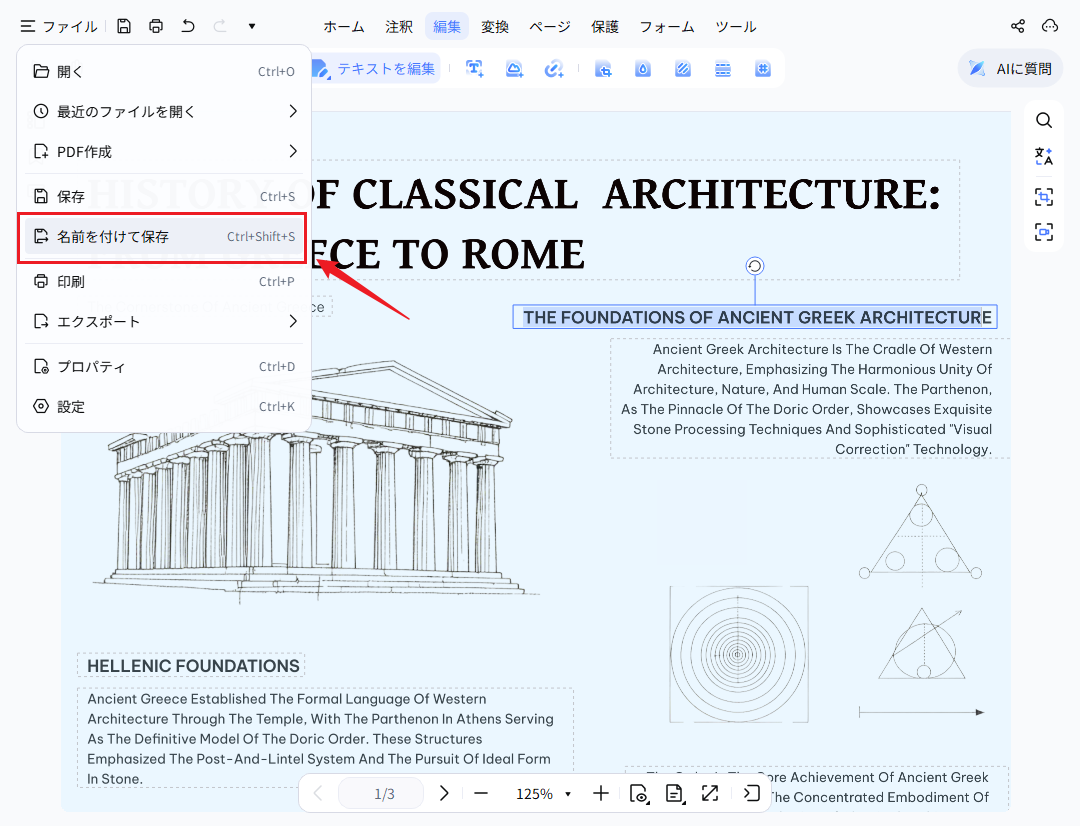This screenshot has height=826, width=1080.
Task: Go to the next page arrow
Action: coord(444,794)
